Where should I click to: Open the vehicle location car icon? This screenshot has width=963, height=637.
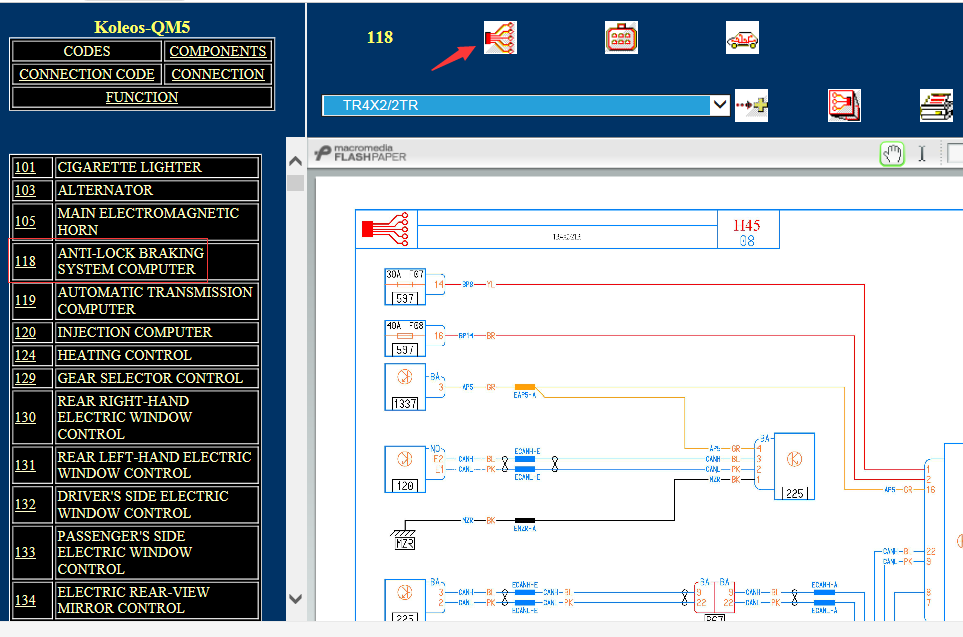(x=742, y=37)
